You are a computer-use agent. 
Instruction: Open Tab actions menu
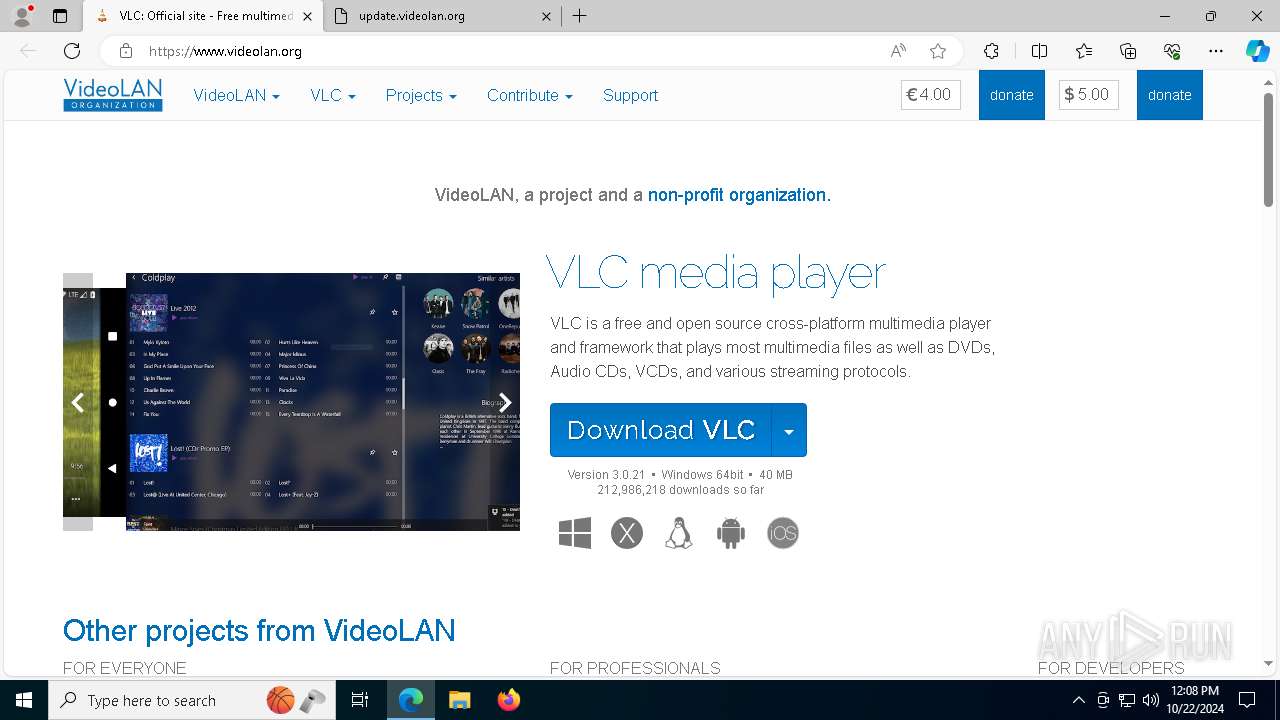point(60,16)
